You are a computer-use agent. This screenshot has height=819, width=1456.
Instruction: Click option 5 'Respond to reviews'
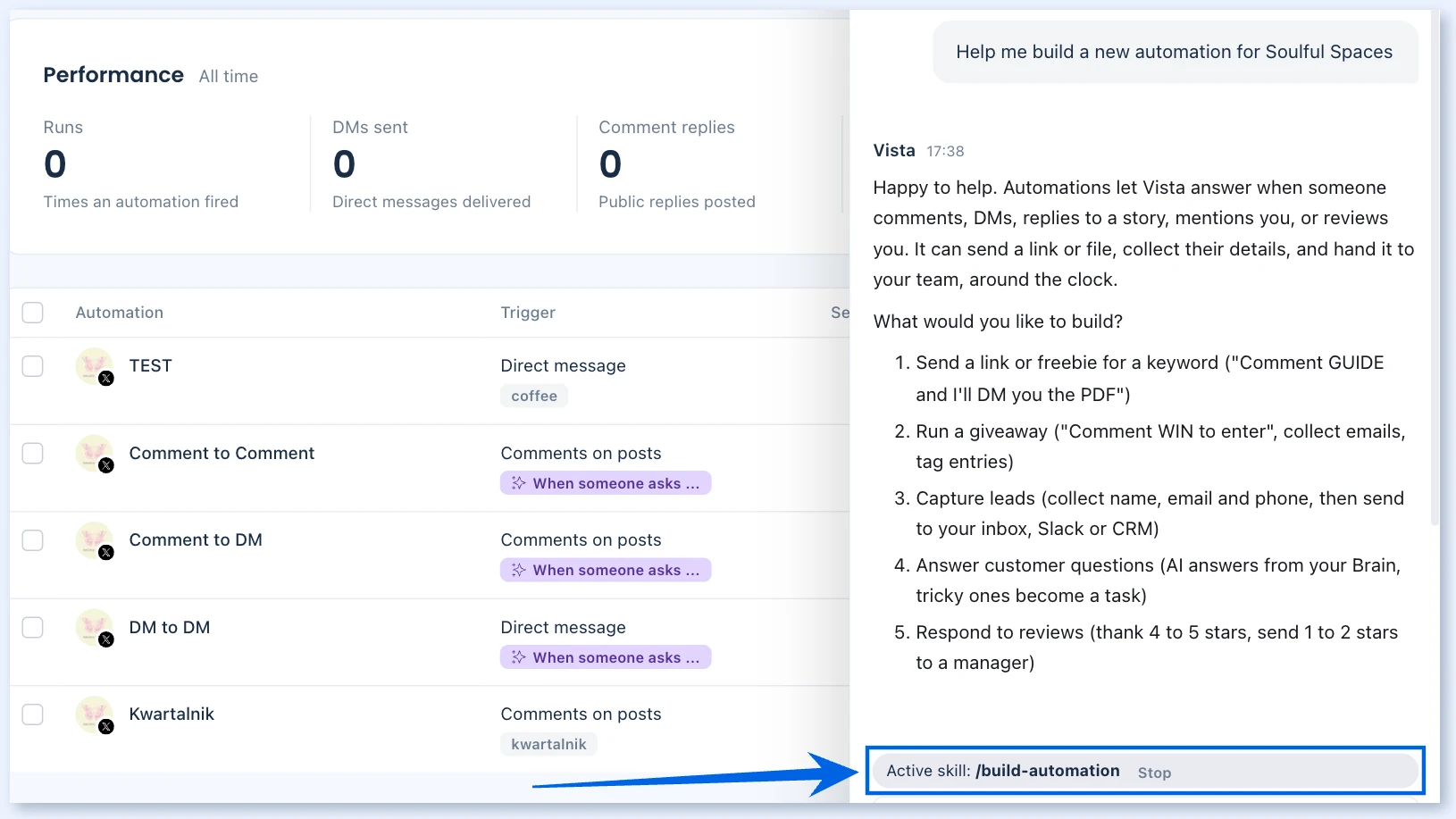1157,648
